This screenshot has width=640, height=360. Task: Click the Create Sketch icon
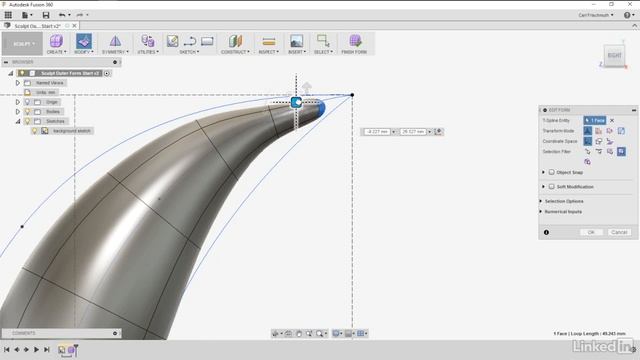click(173, 41)
